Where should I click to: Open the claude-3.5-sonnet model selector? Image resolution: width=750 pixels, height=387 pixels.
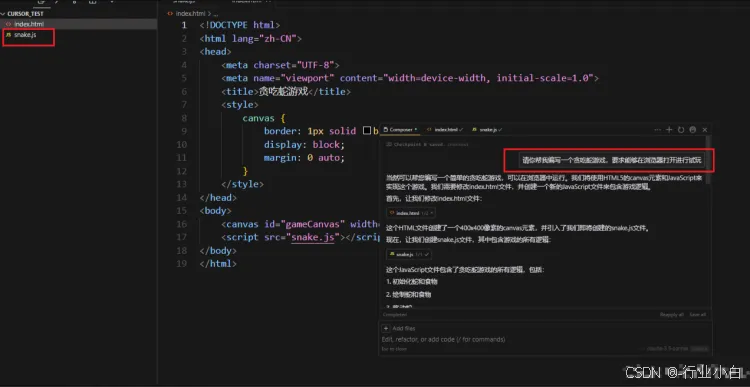tap(667, 349)
